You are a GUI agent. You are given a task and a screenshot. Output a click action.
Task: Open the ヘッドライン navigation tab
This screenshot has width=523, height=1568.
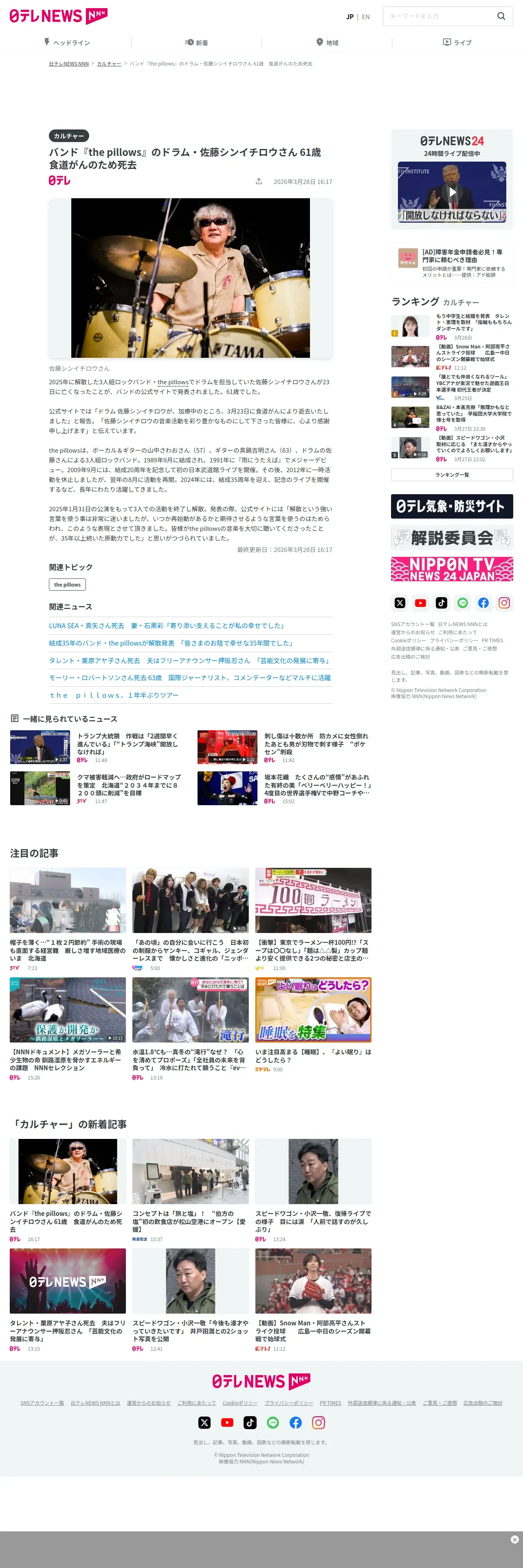[66, 43]
